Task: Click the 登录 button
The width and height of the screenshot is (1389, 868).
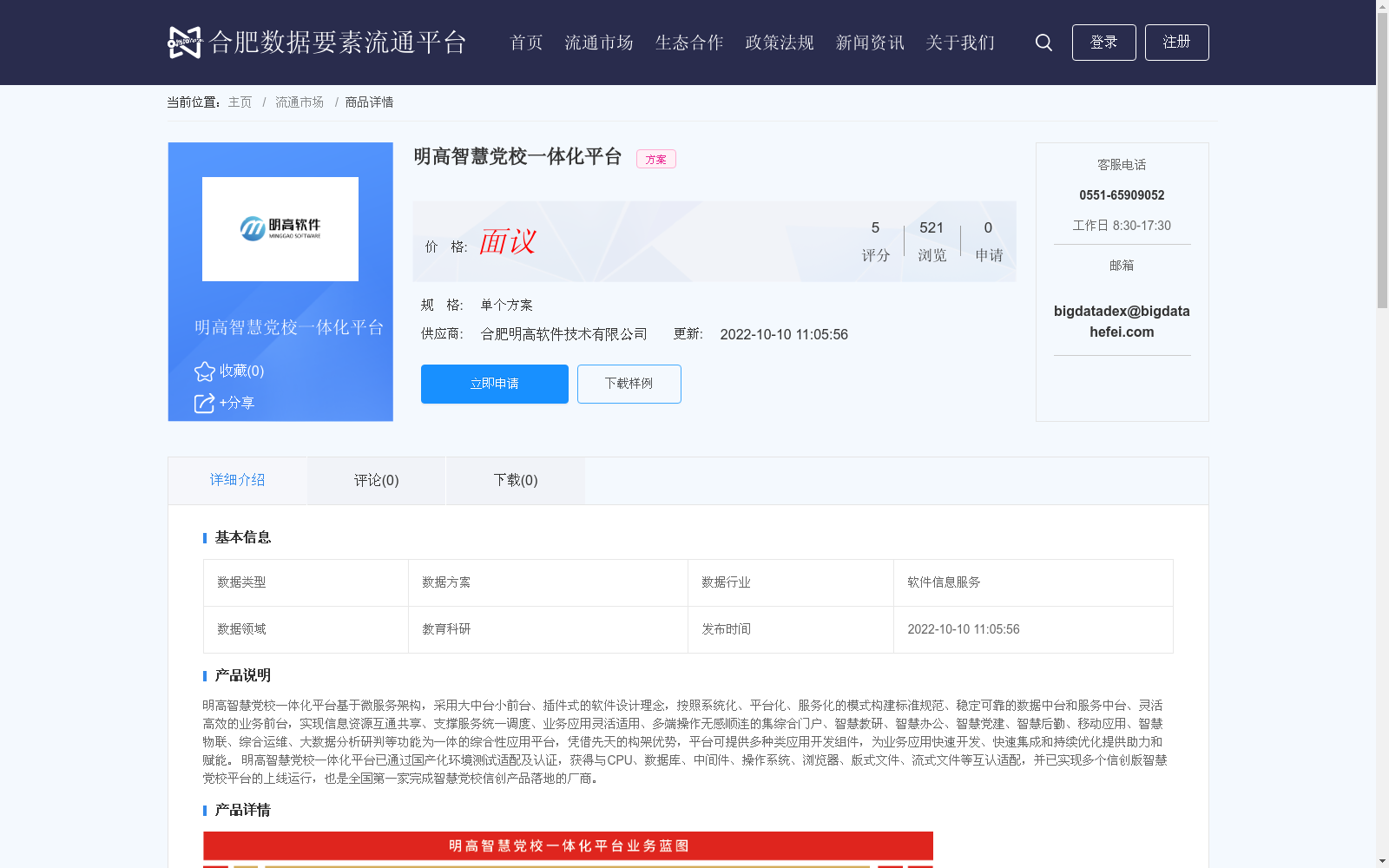Action: 1103,43
